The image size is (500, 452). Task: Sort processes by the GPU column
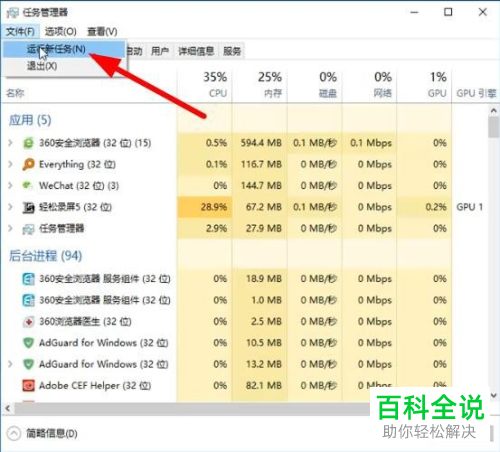click(x=424, y=85)
